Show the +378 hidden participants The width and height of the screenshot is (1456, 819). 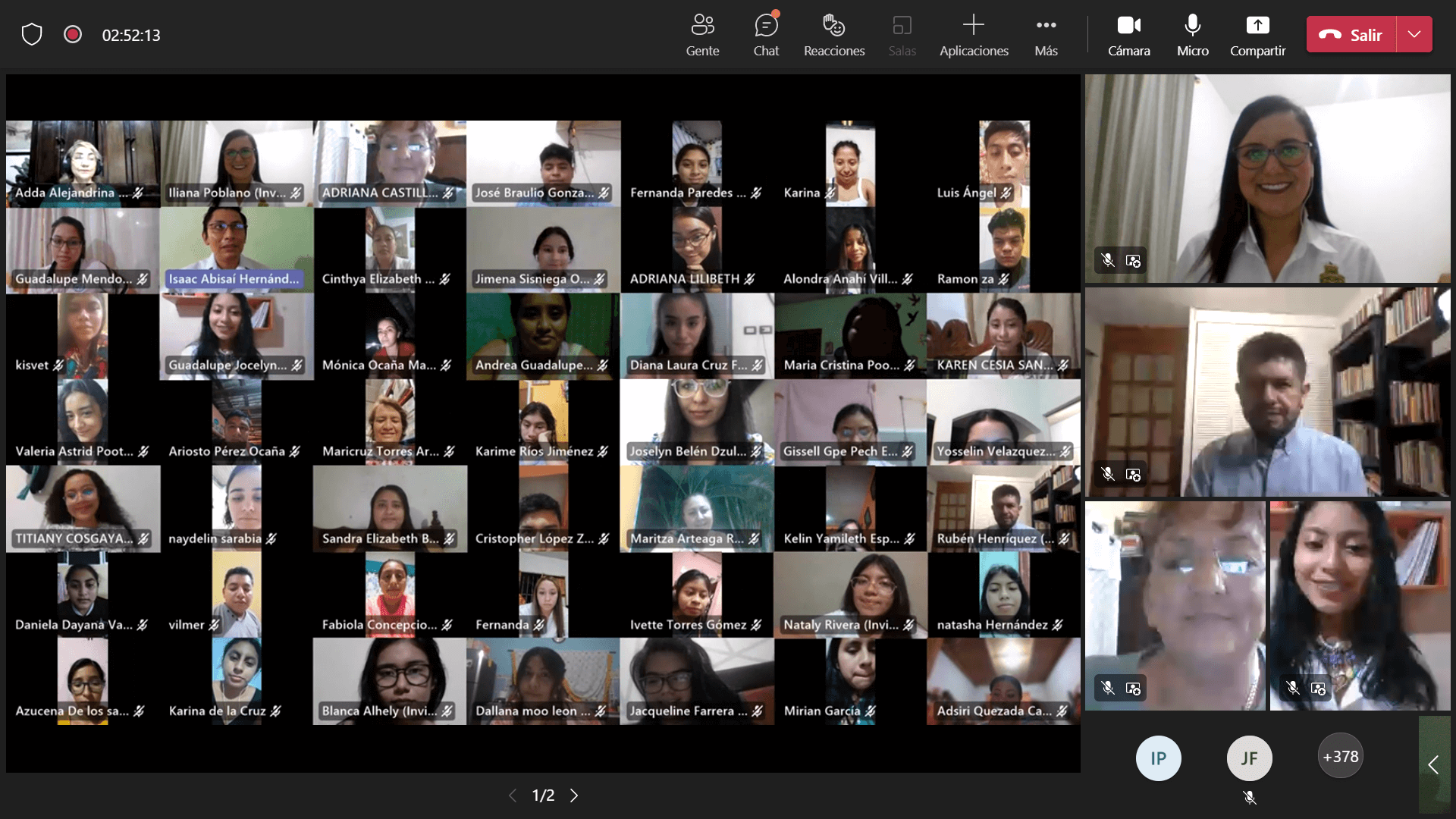point(1339,756)
